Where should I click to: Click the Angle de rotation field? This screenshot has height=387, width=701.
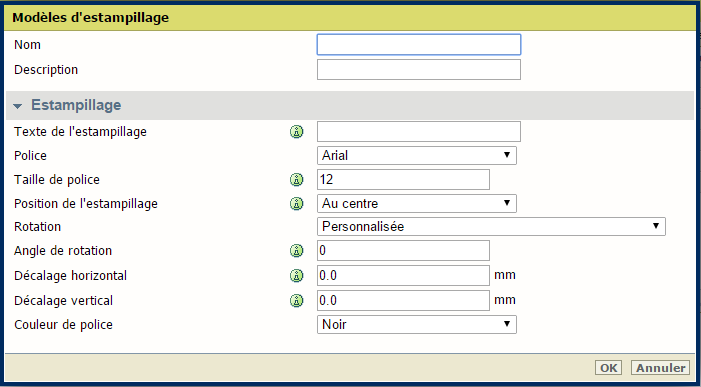(x=403, y=250)
